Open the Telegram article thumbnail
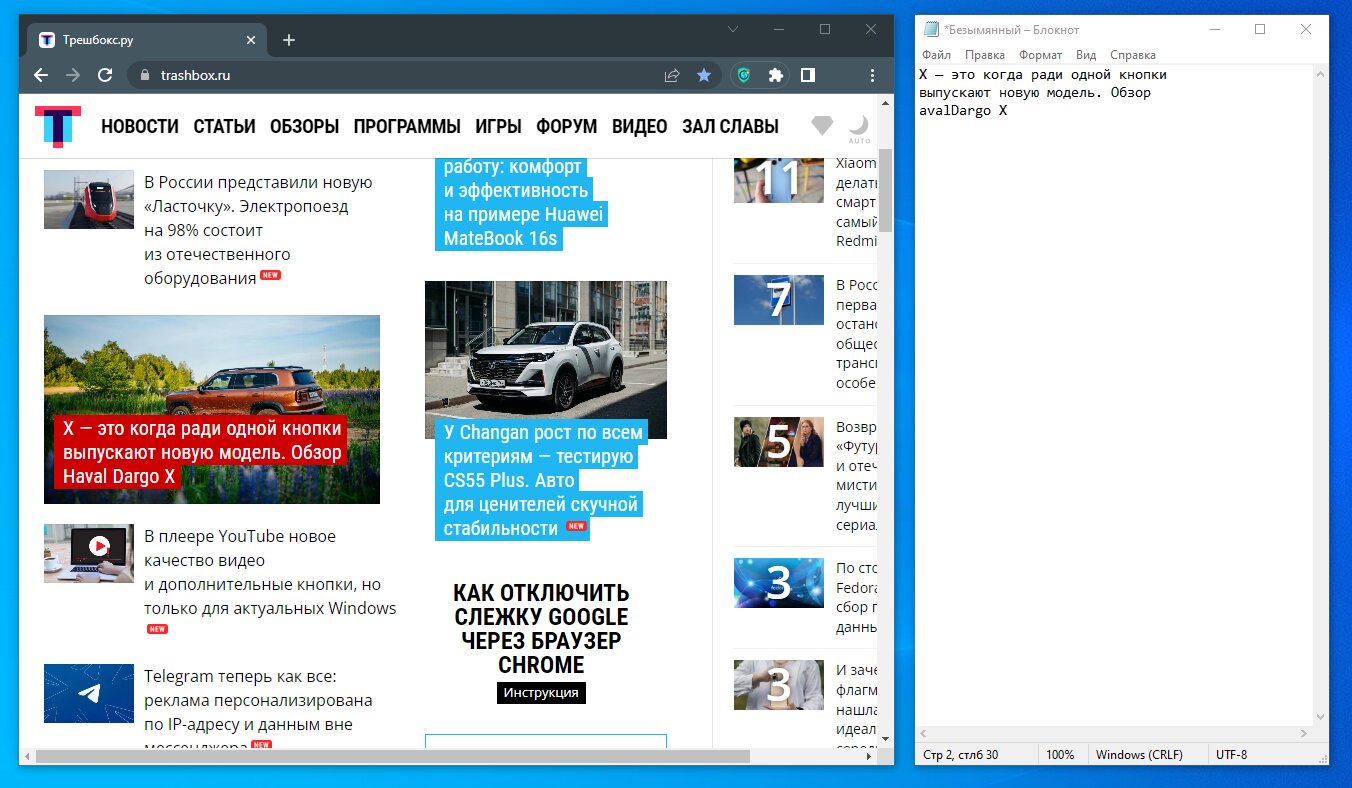This screenshot has height=788, width=1352. click(89, 693)
